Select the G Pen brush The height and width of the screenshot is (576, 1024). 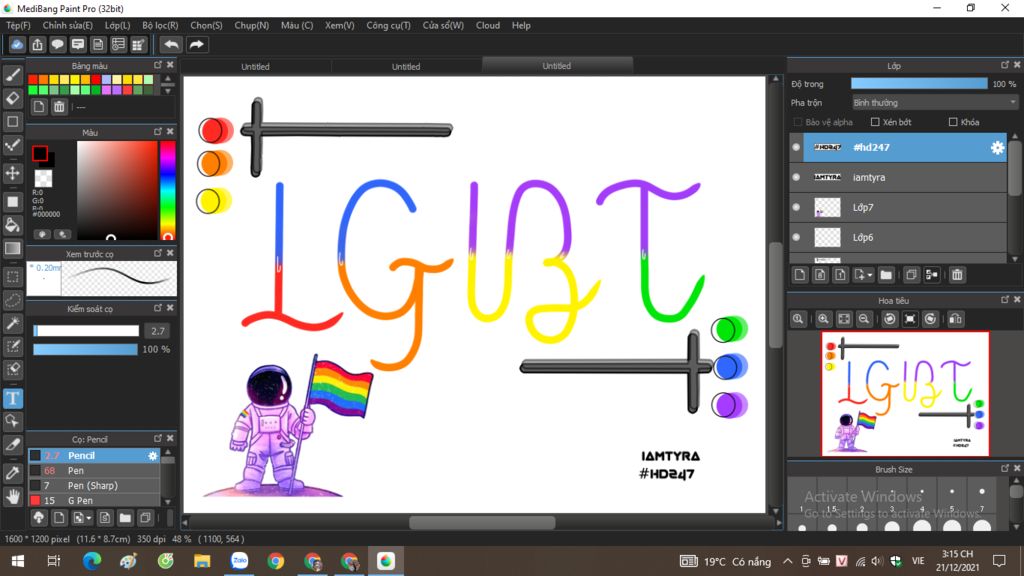coord(93,500)
